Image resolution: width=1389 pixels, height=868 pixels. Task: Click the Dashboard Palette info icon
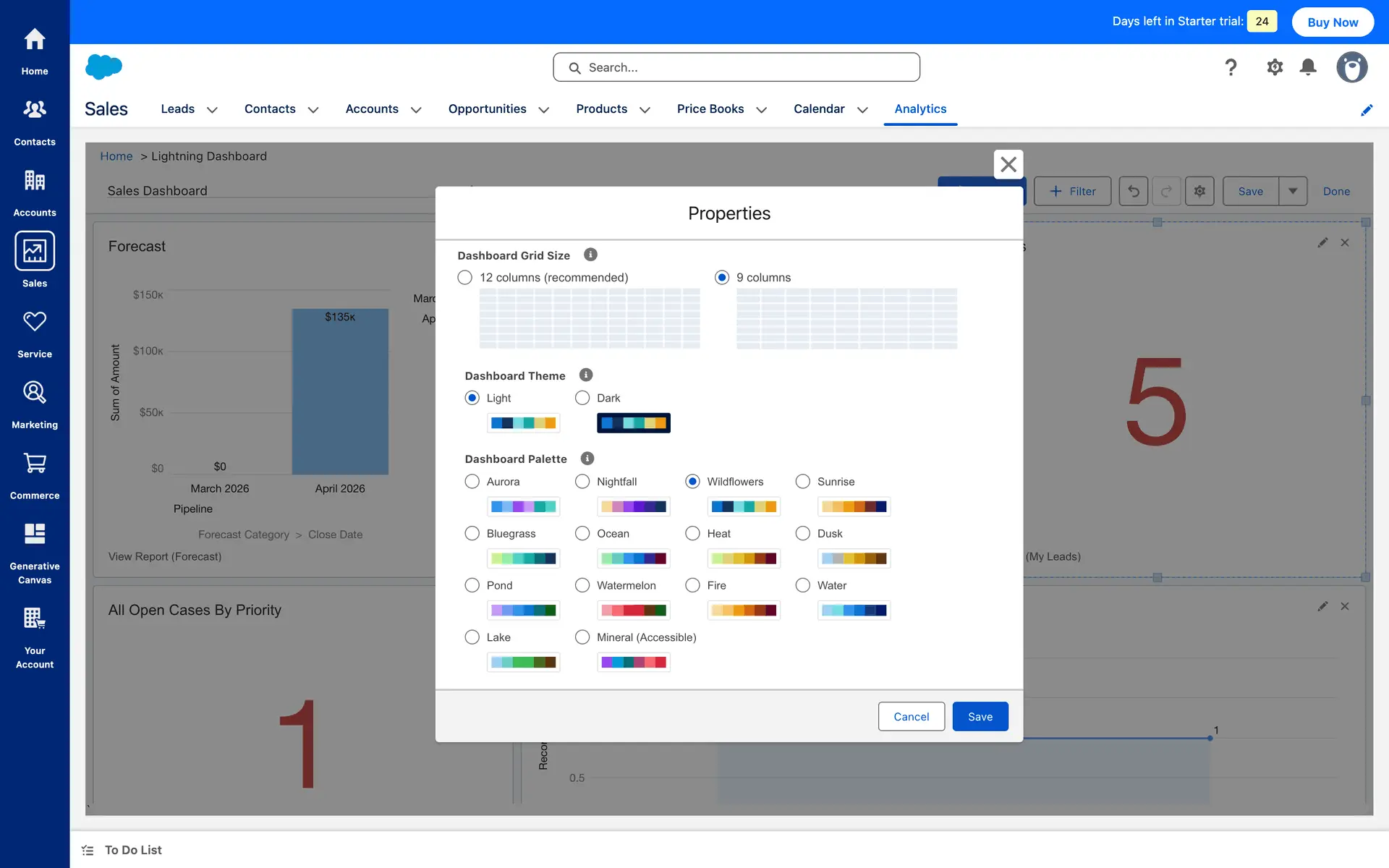pyautogui.click(x=587, y=459)
